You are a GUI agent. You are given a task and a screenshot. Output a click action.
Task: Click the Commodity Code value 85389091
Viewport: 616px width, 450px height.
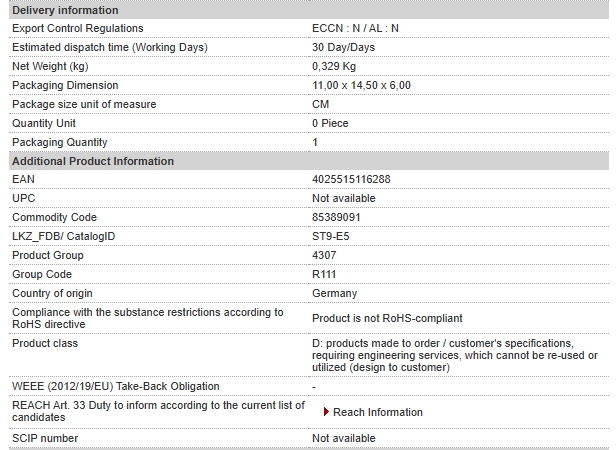coord(336,217)
